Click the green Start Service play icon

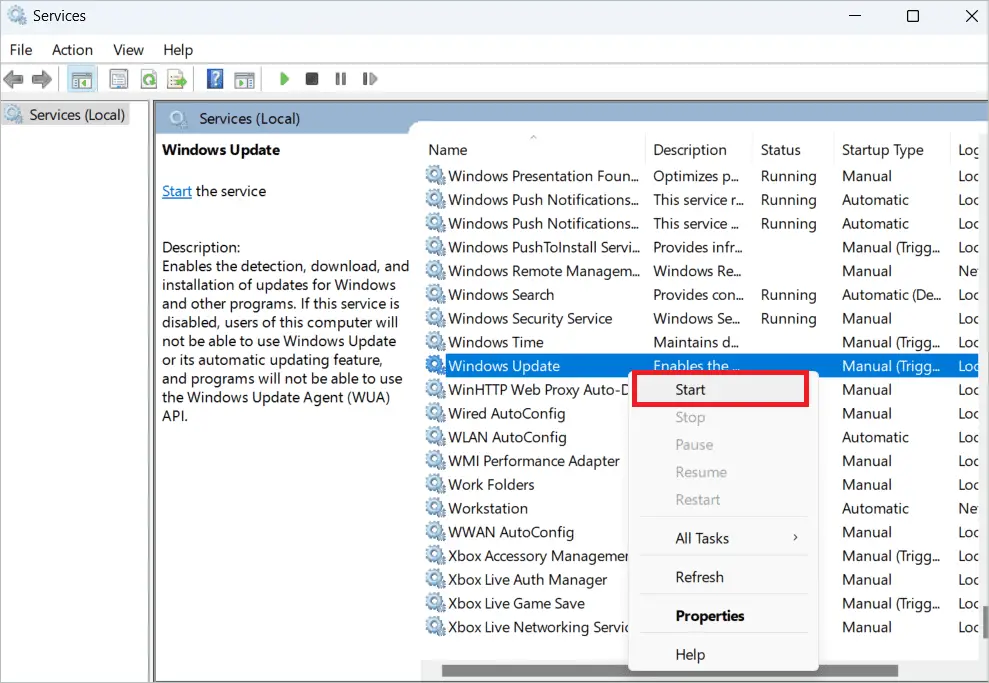pos(284,79)
